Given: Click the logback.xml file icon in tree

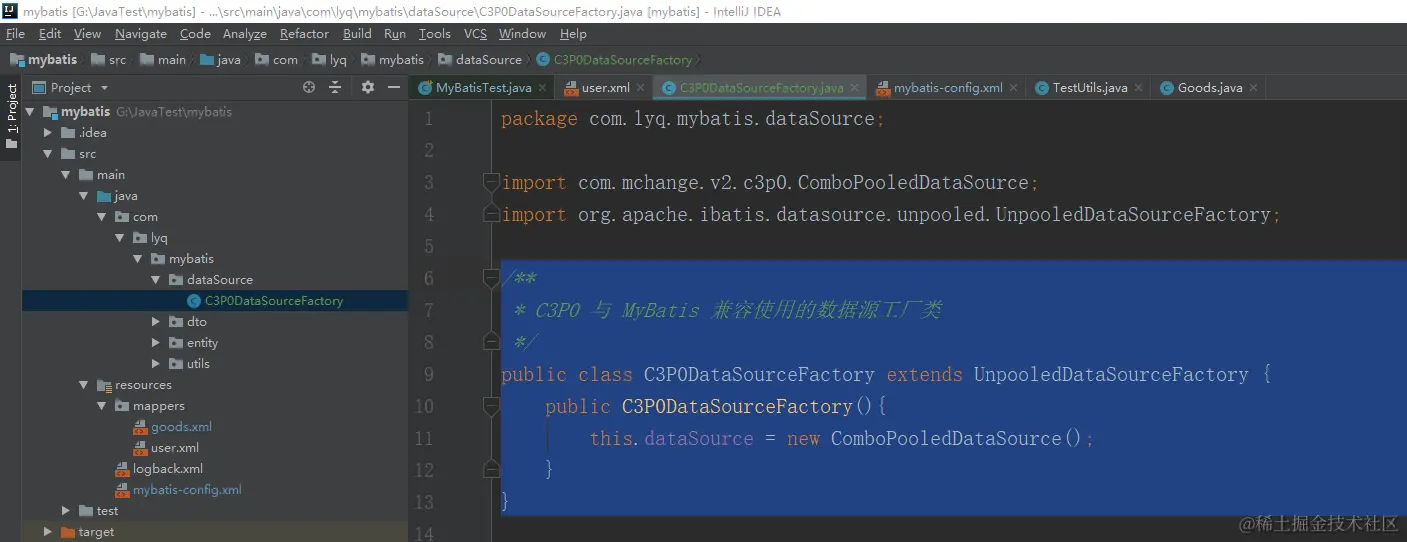Looking at the screenshot, I should tap(124, 469).
